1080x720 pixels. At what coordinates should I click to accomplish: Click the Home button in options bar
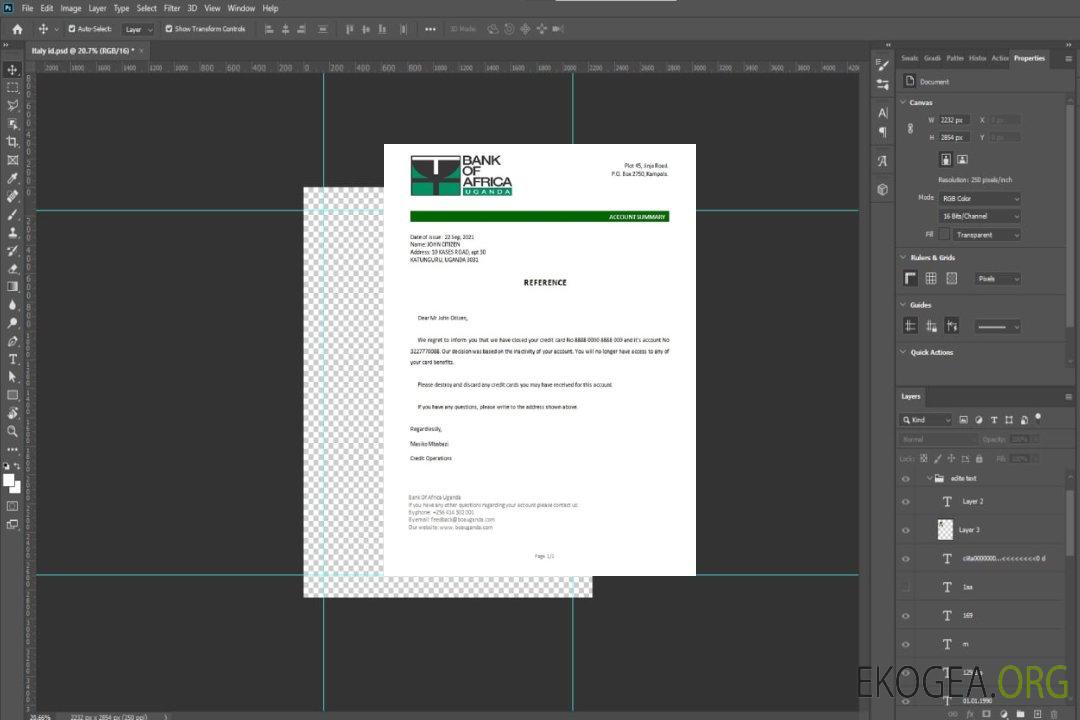click(x=17, y=29)
